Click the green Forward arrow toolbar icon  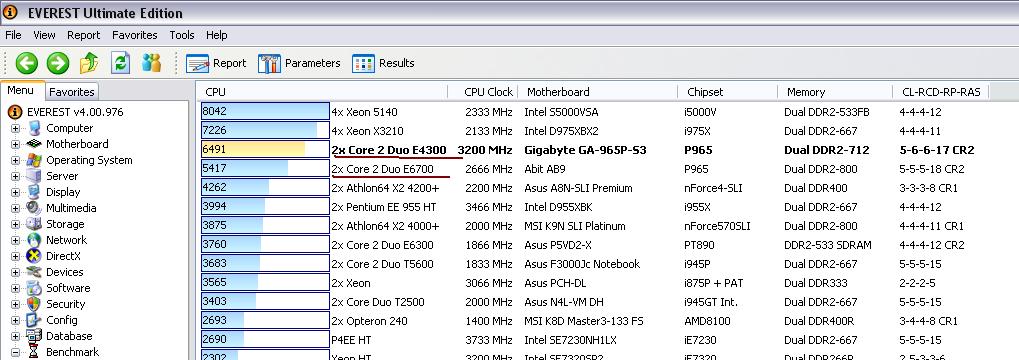58,63
